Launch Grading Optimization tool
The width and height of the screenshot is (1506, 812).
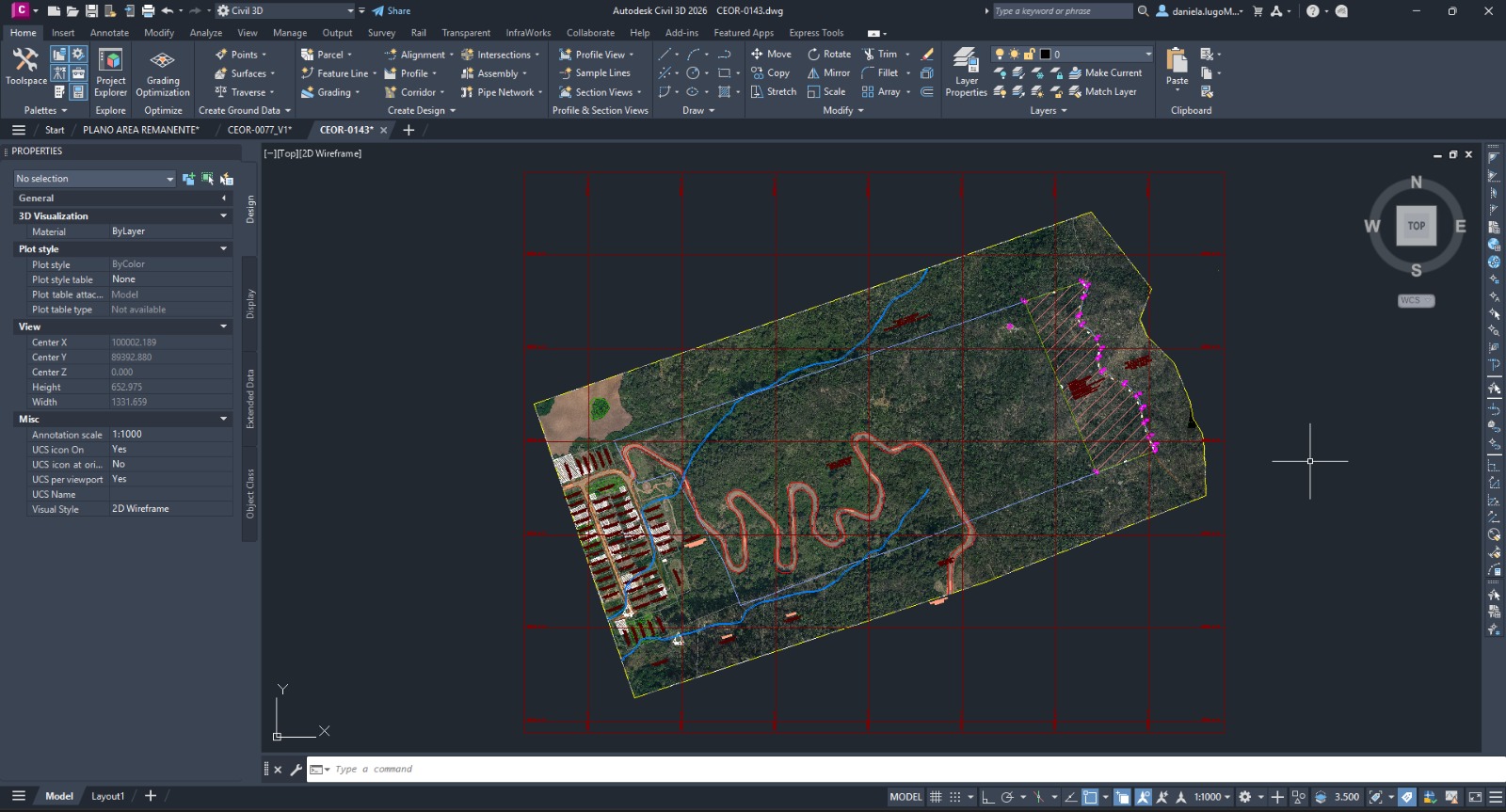(x=163, y=72)
